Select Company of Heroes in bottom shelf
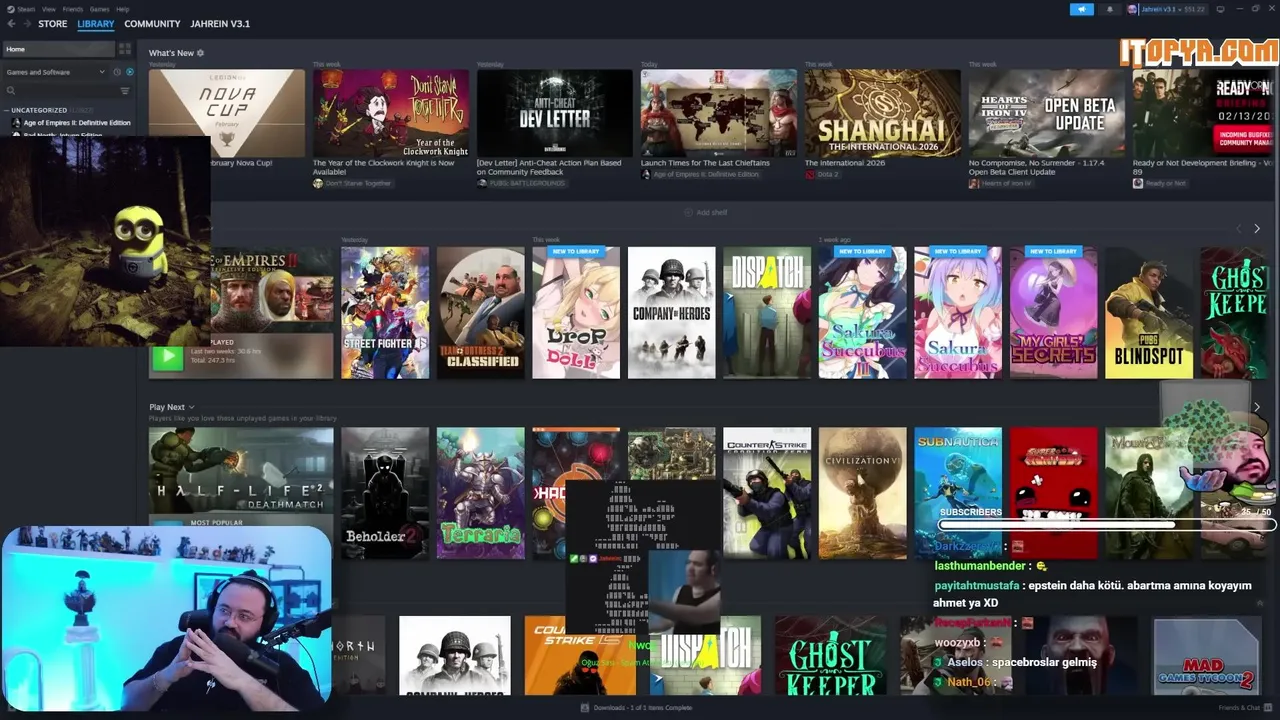 [455, 655]
